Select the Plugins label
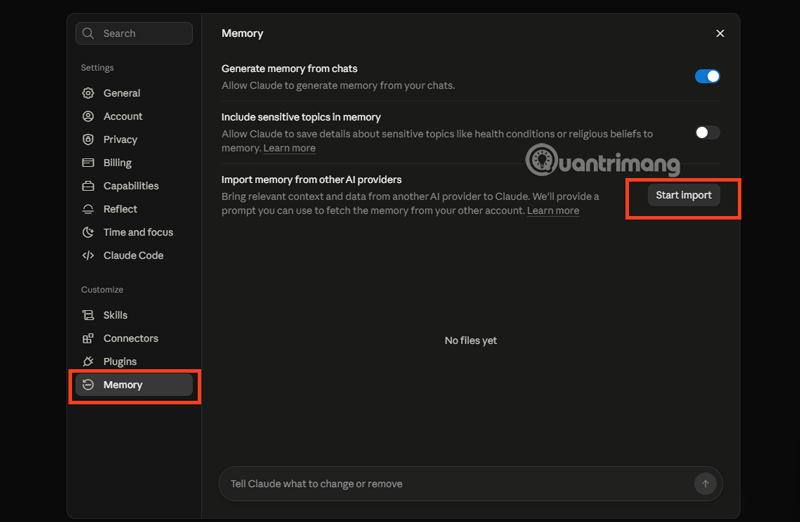Screen dimensions: 800x522 (x=120, y=361)
